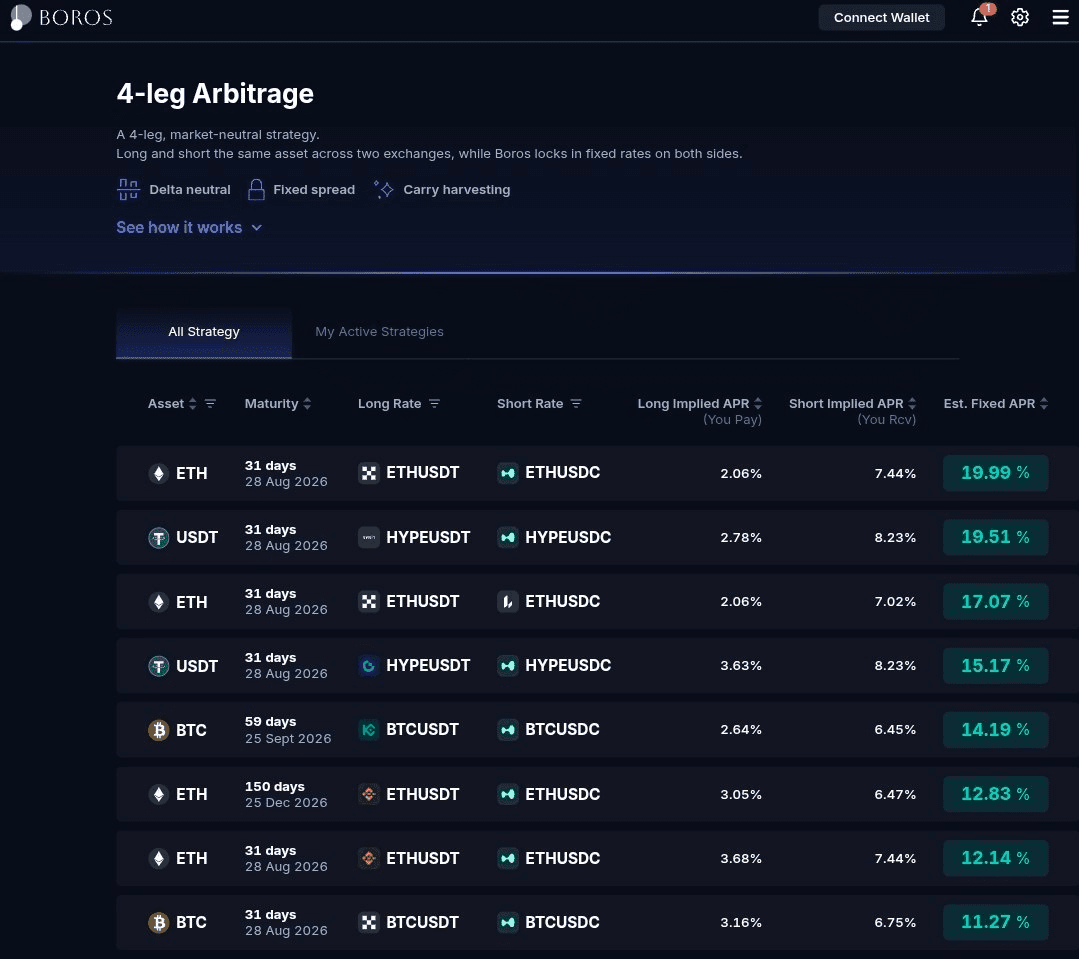Switch to My Active Strategies tab

pyautogui.click(x=379, y=332)
